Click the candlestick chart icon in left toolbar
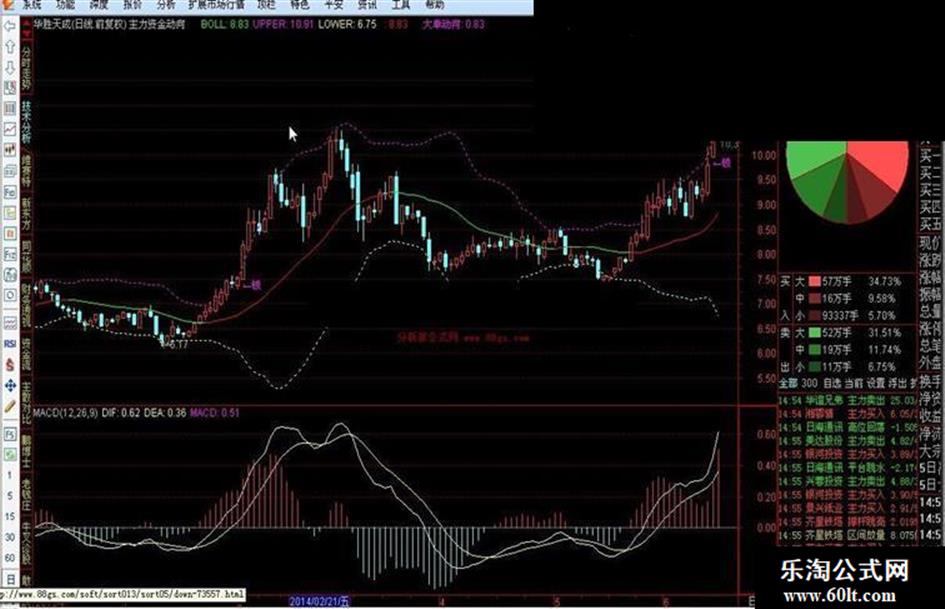The width and height of the screenshot is (945, 609). click(10, 150)
